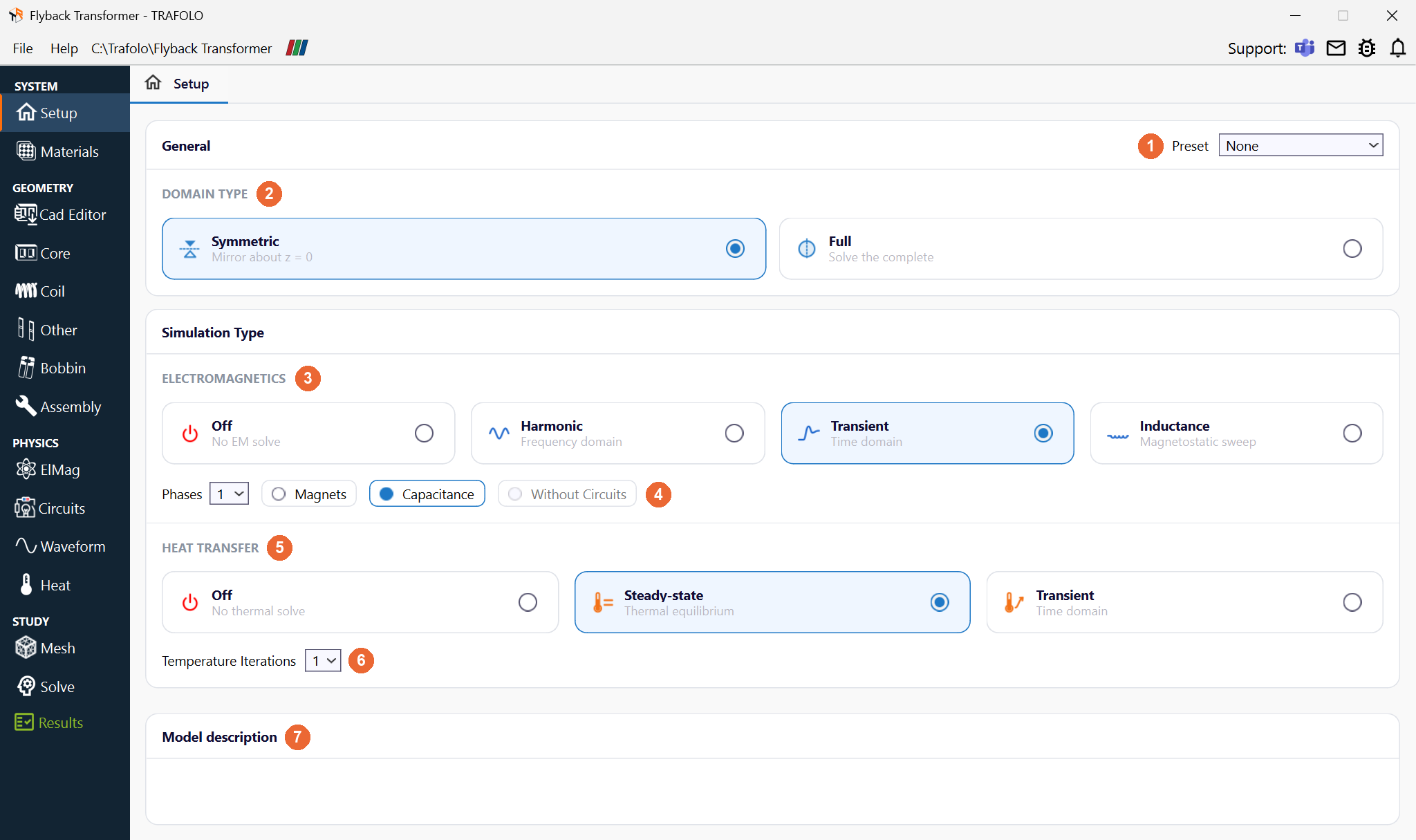Open the ElMag physics icon
This screenshot has height=840, width=1416.
pos(26,469)
